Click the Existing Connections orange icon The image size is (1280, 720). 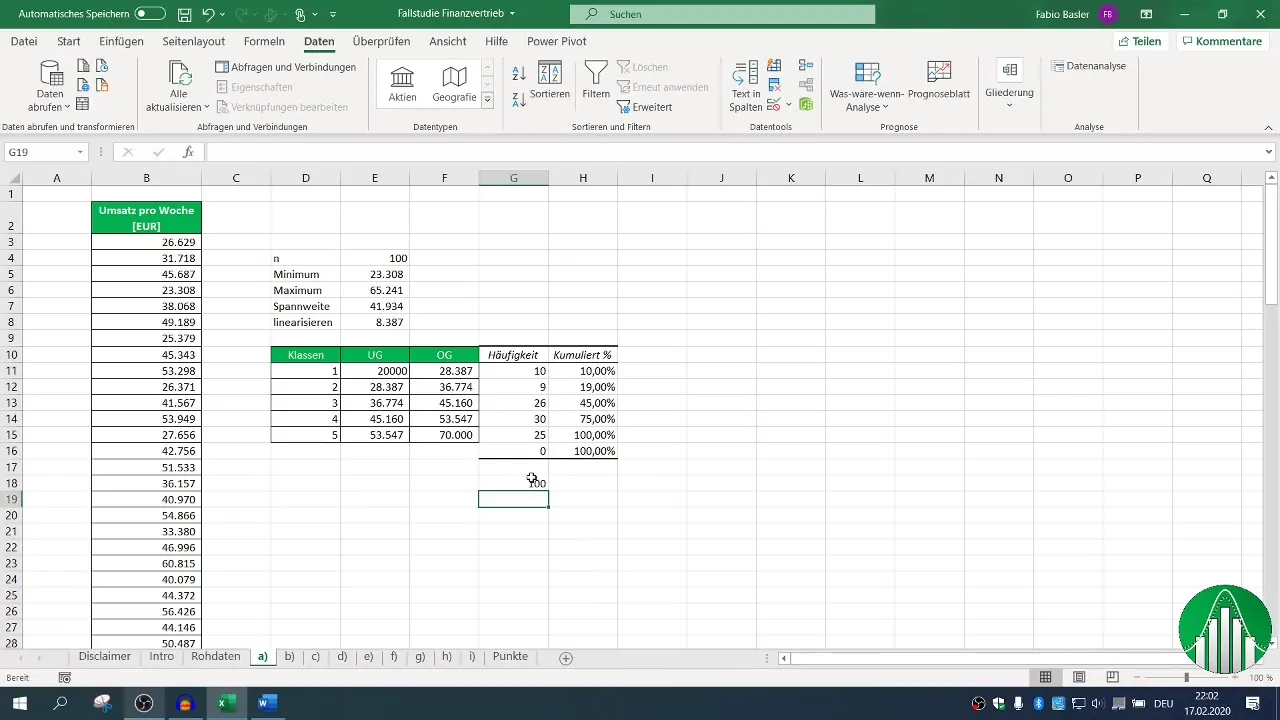pyautogui.click(x=102, y=85)
